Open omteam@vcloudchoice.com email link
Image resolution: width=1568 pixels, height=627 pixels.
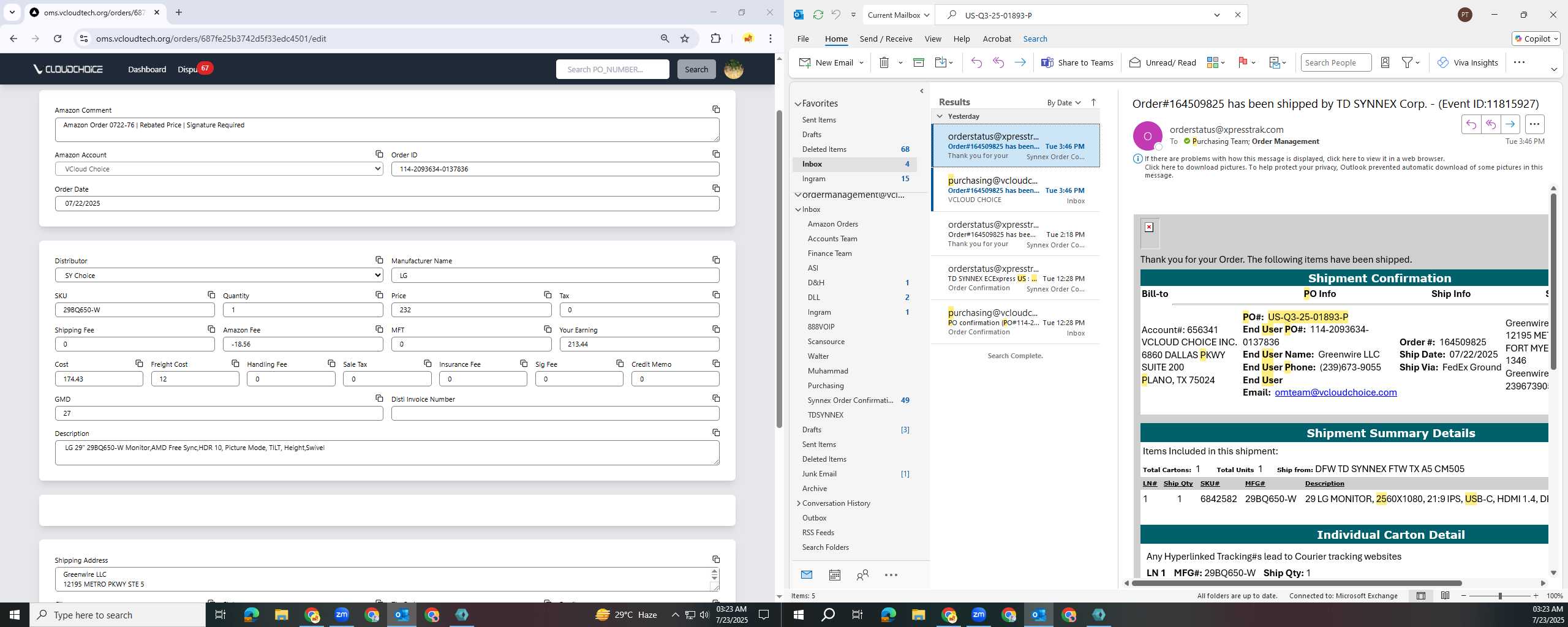pyautogui.click(x=1335, y=392)
